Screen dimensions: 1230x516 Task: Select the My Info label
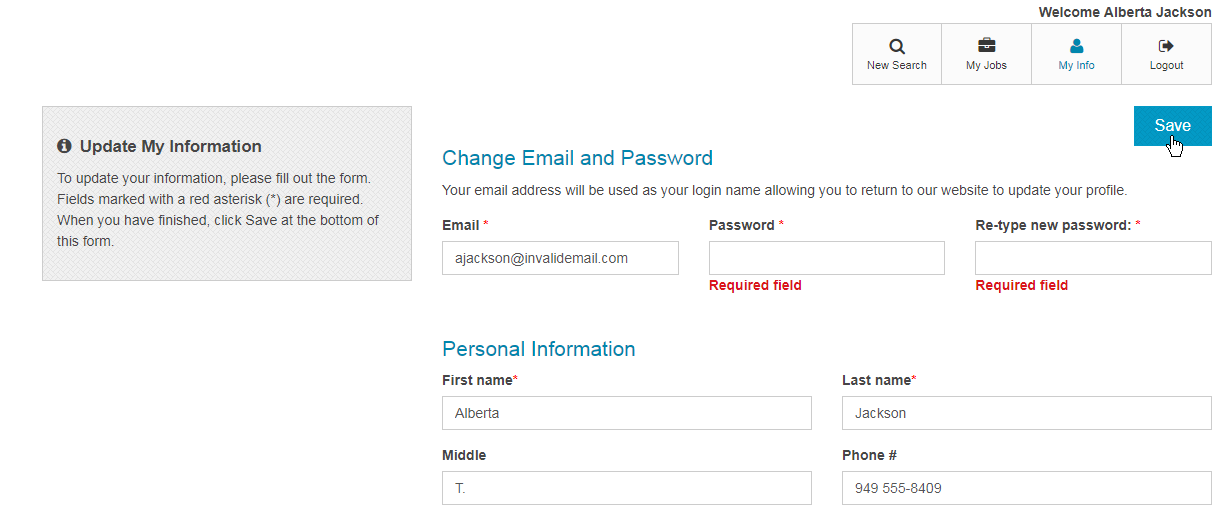click(x=1076, y=66)
